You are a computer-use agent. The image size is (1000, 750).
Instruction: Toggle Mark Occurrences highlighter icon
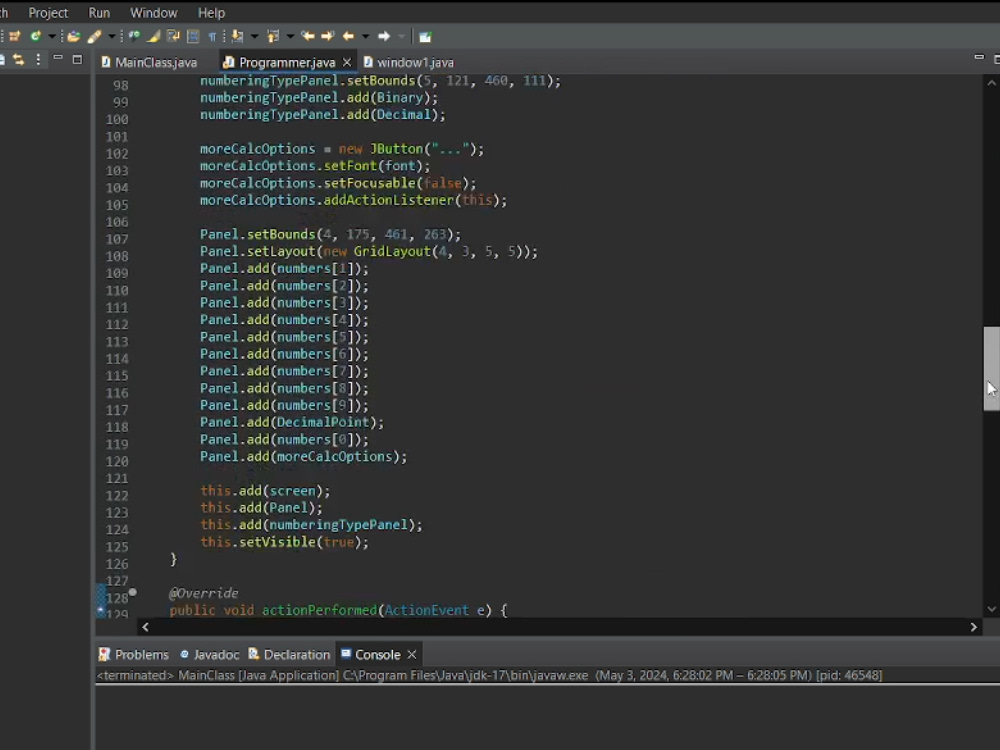154,36
